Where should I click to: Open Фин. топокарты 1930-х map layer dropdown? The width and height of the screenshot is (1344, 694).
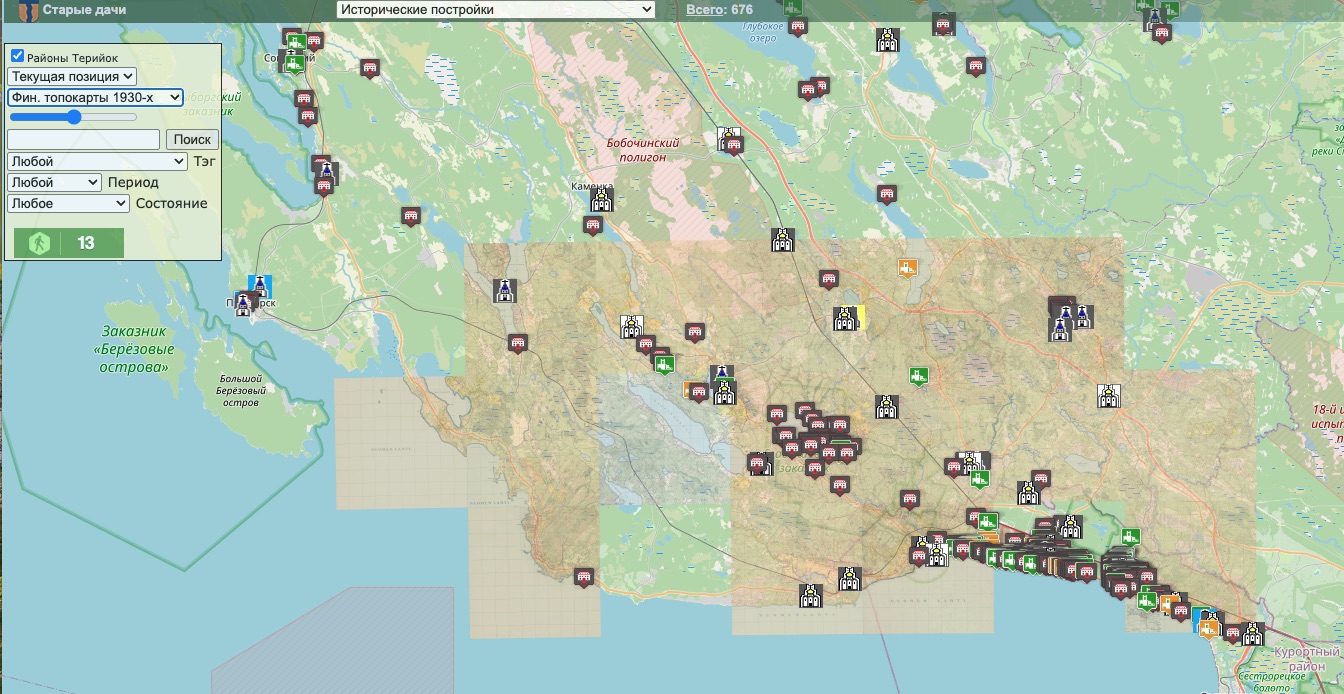[x=95, y=97]
